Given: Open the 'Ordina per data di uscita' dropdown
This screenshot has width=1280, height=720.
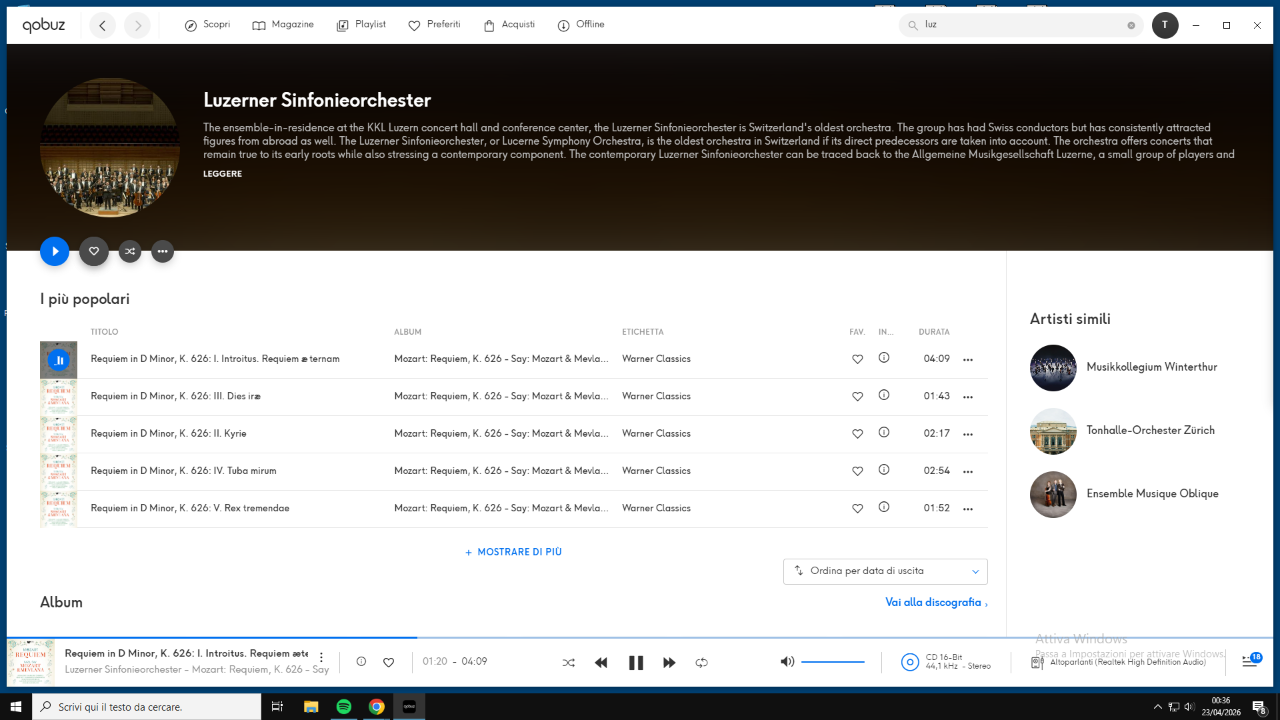Looking at the screenshot, I should [885, 571].
